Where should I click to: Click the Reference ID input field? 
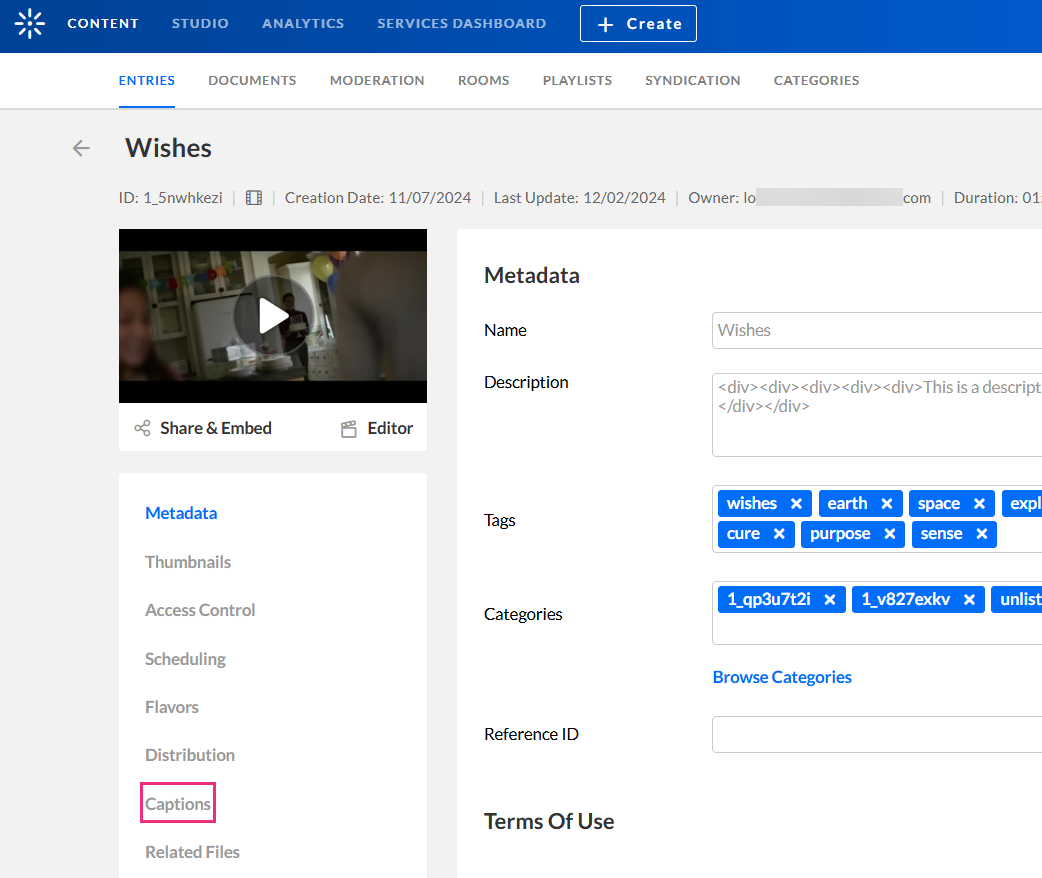[876, 734]
